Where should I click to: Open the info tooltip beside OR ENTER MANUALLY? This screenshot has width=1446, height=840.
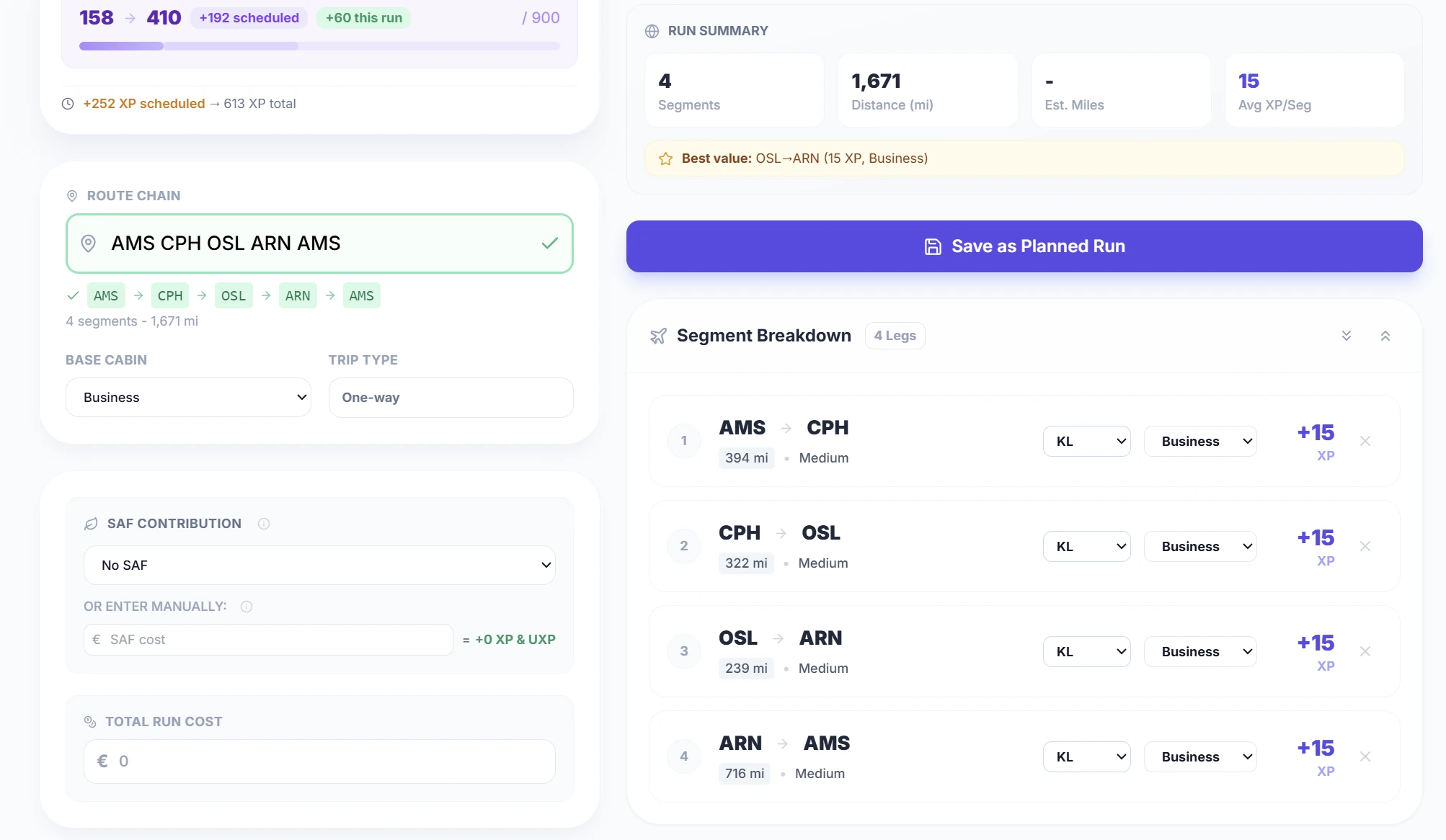(x=247, y=607)
